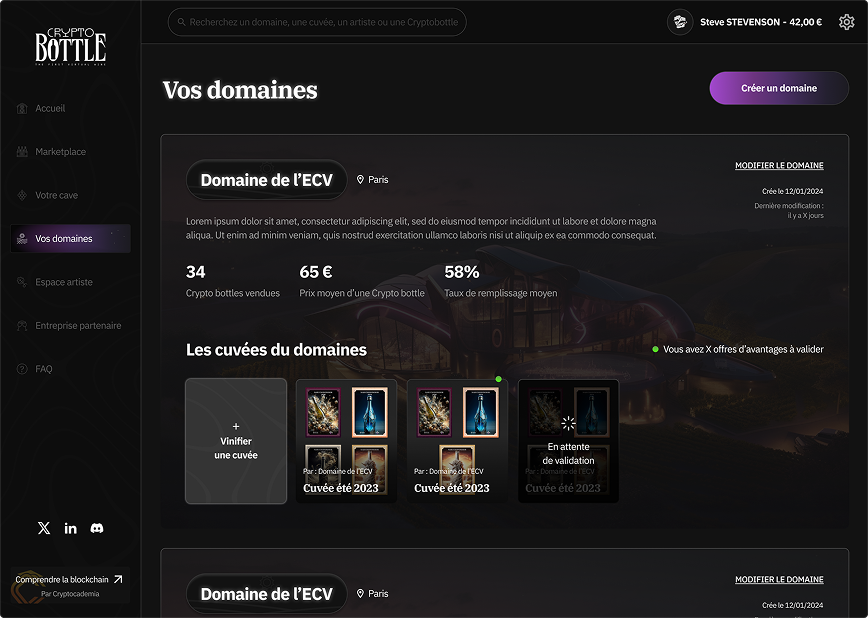
Task: Focus the domain search field
Action: click(x=320, y=22)
